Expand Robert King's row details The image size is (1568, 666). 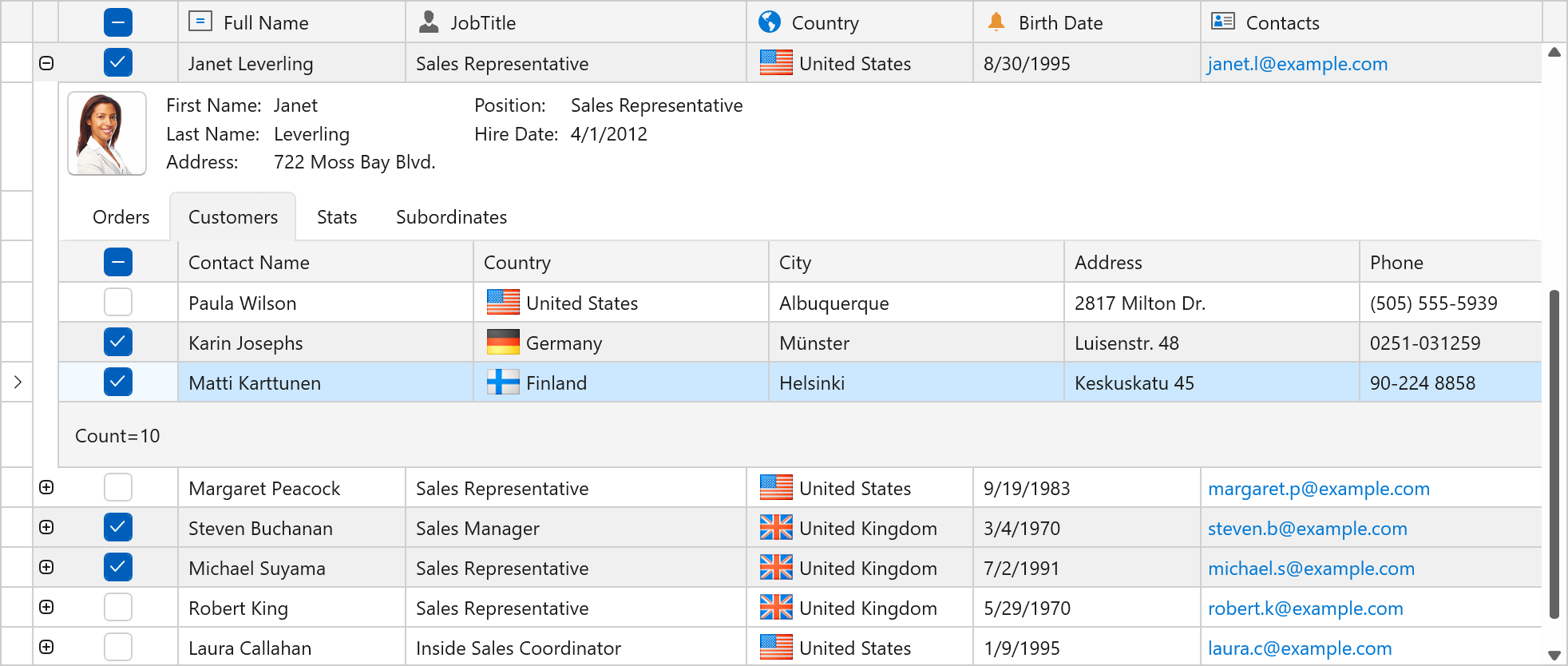46,608
